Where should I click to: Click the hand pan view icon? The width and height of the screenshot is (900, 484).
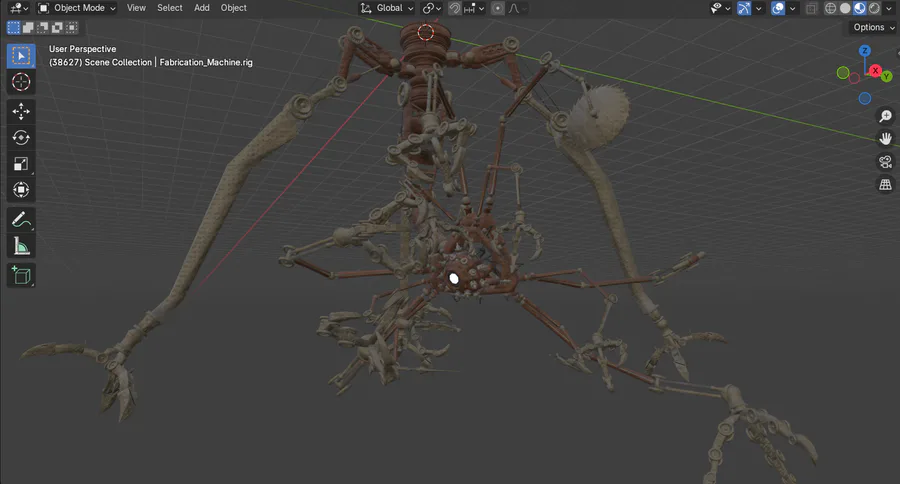886,139
